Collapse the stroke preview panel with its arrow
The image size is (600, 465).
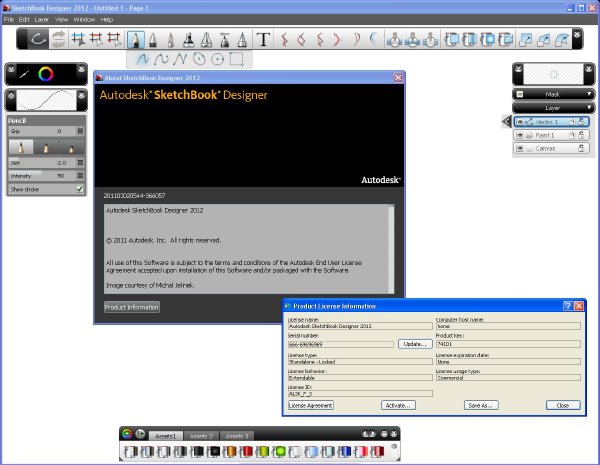coord(11,95)
